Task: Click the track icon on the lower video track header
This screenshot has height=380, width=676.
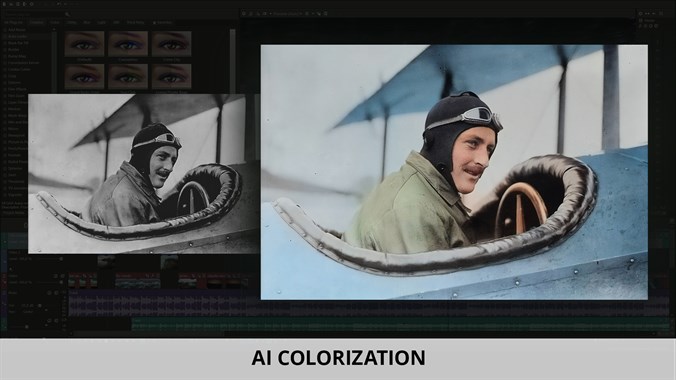Action: click(x=5, y=276)
